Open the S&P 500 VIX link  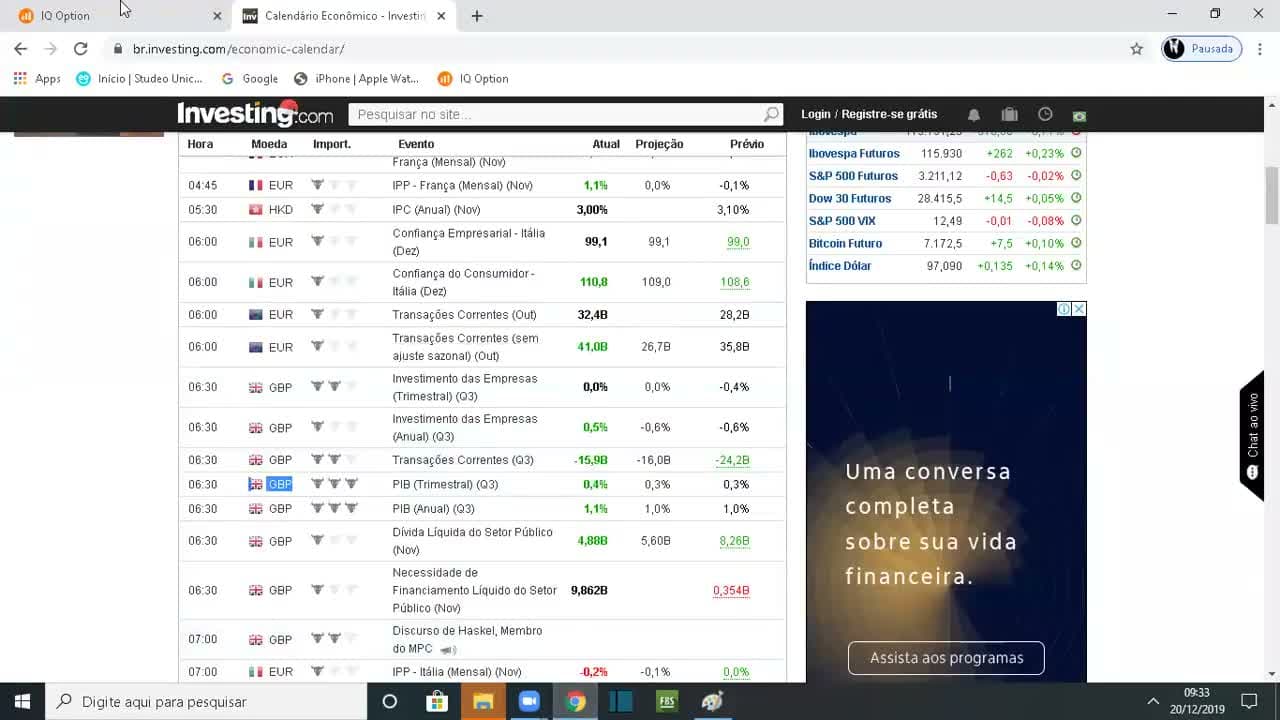point(842,221)
